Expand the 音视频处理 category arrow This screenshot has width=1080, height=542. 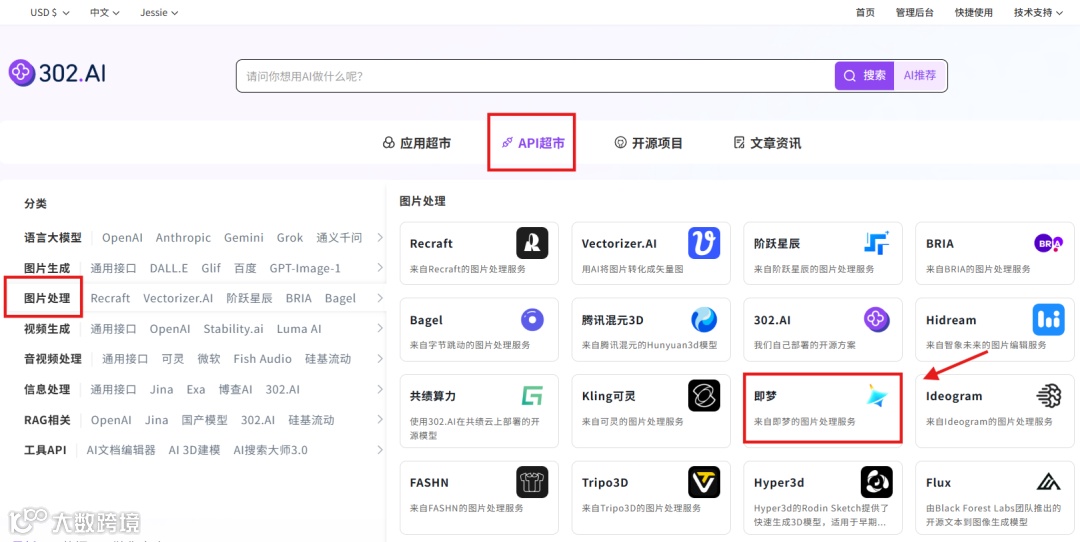click(x=380, y=359)
